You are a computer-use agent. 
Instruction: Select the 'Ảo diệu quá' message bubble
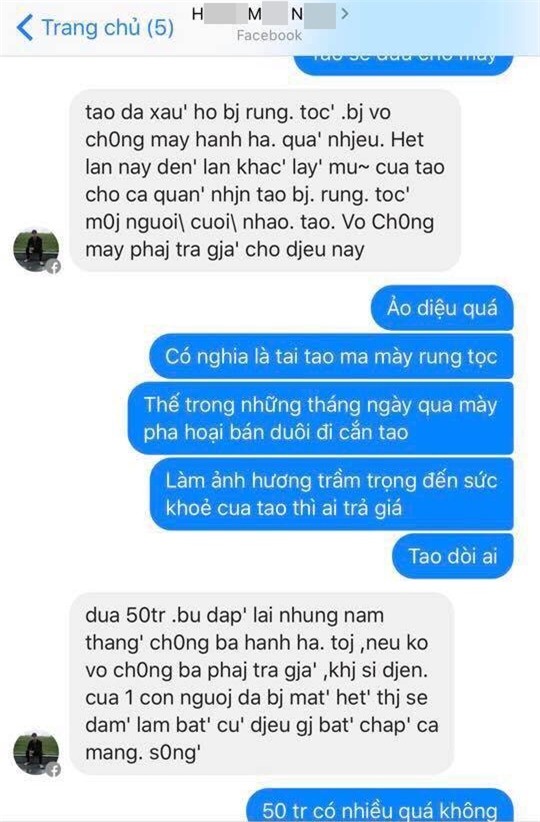coord(442,308)
